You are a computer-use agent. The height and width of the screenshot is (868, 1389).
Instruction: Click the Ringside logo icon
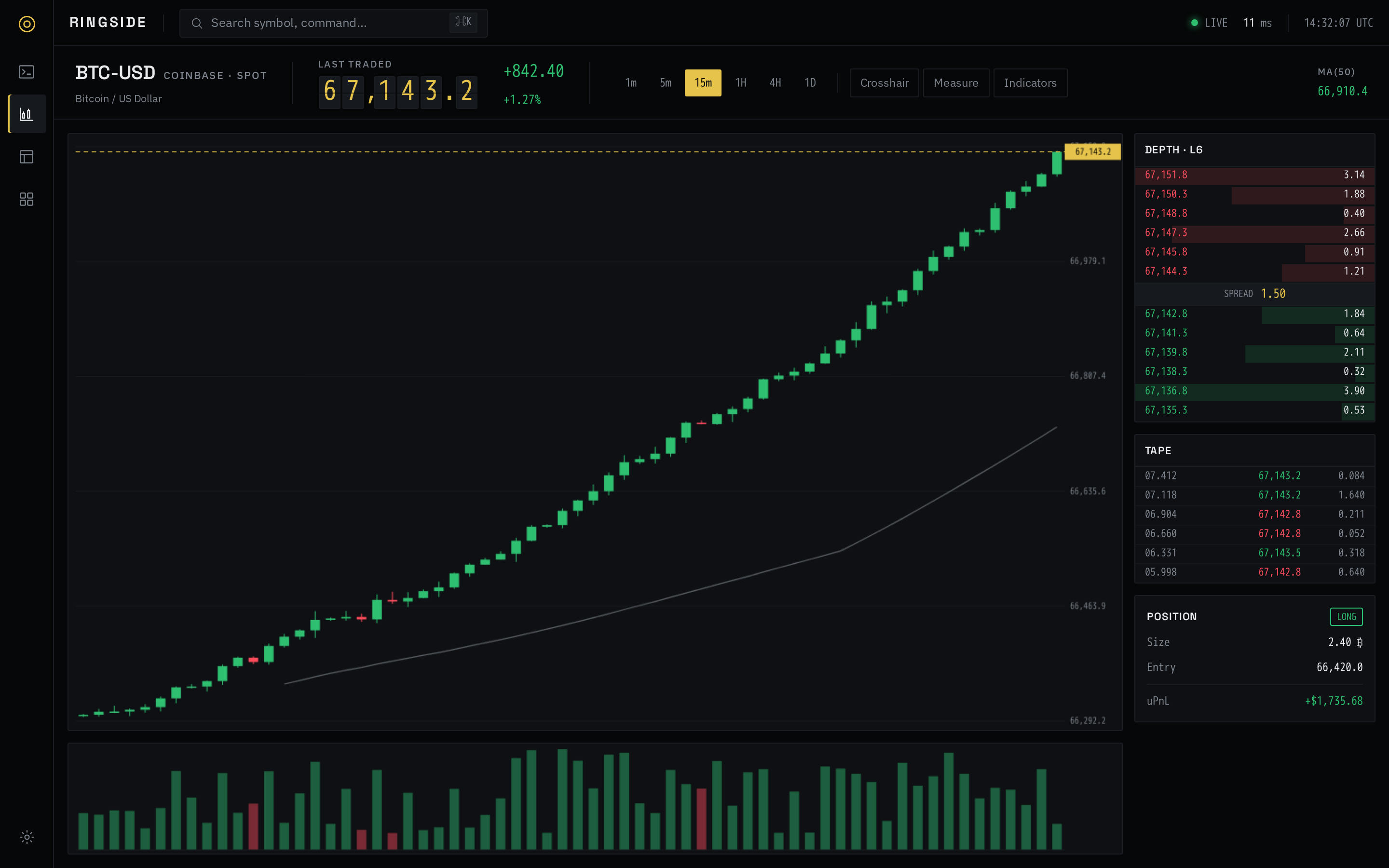[27, 24]
